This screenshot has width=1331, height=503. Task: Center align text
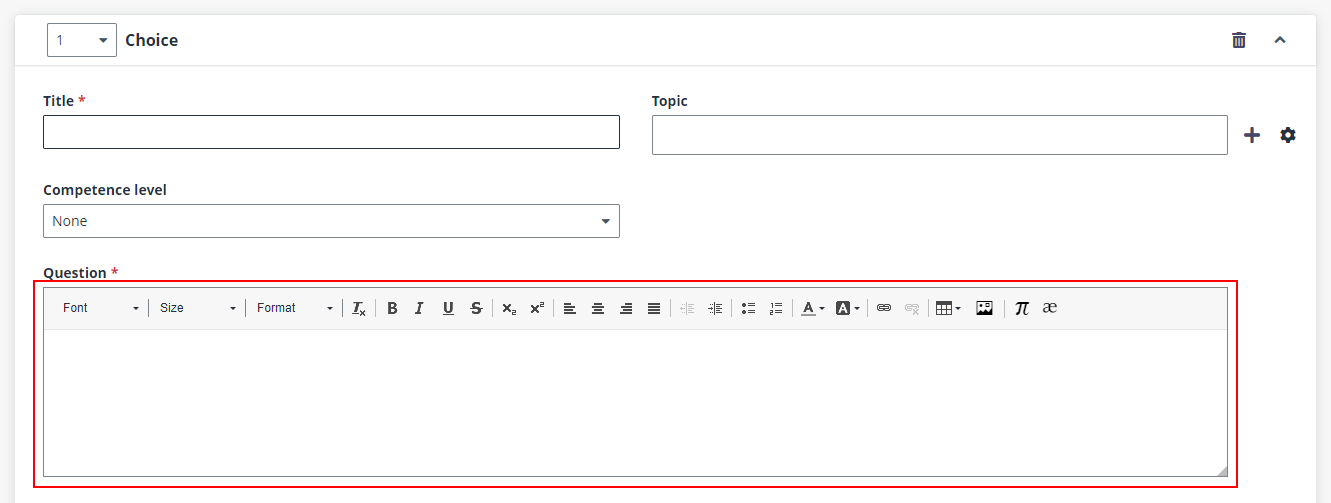[598, 308]
